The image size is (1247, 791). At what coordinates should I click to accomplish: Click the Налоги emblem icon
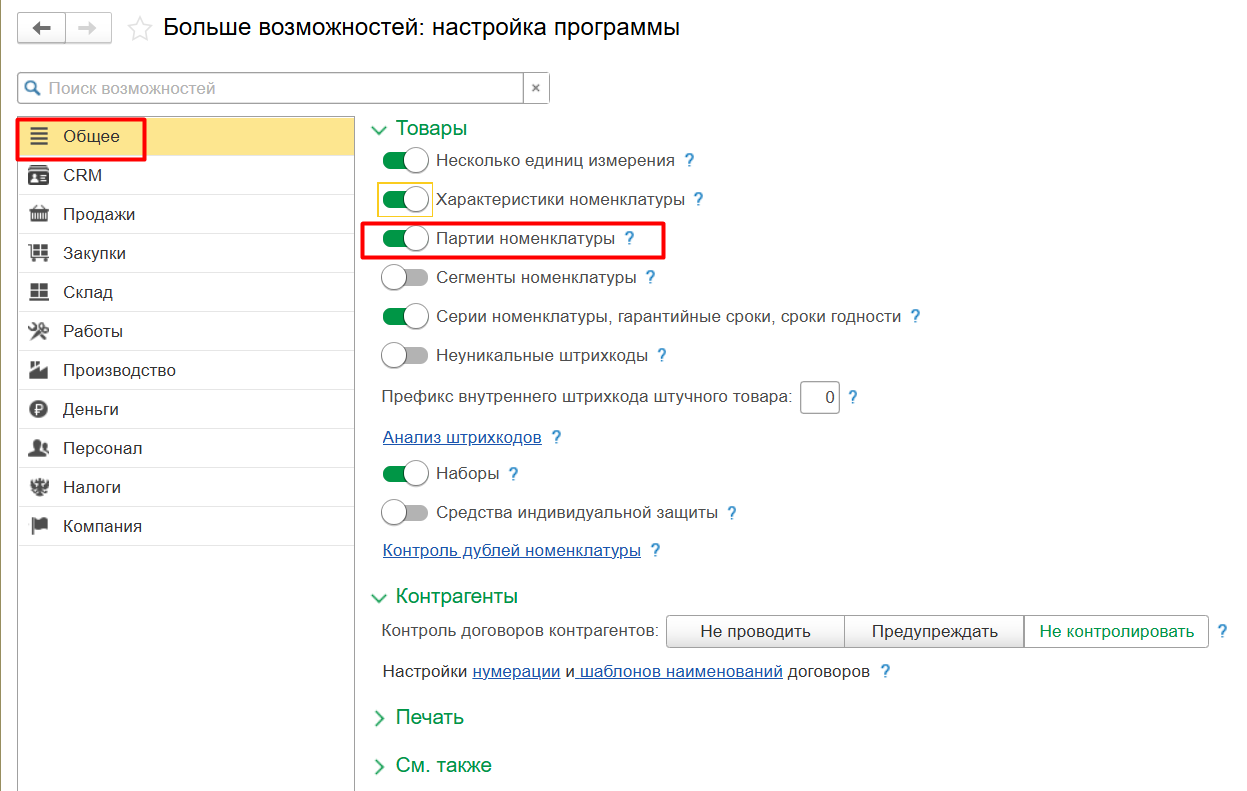39,487
